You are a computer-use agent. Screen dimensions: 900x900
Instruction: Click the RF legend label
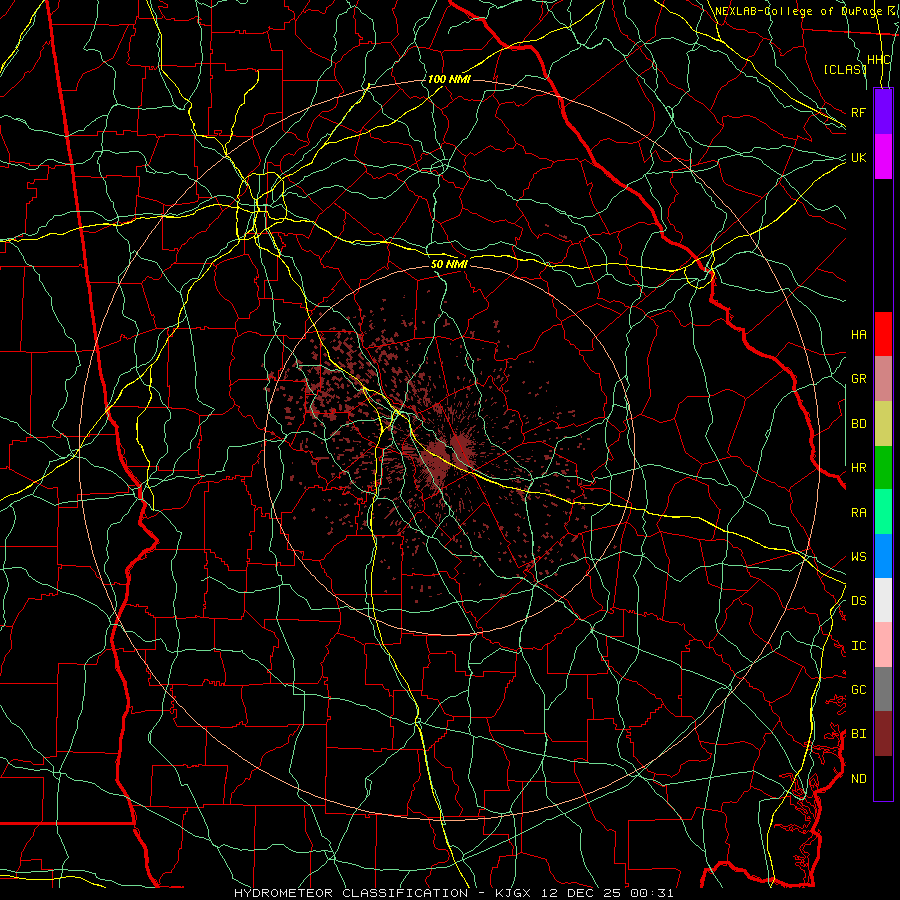pos(859,112)
